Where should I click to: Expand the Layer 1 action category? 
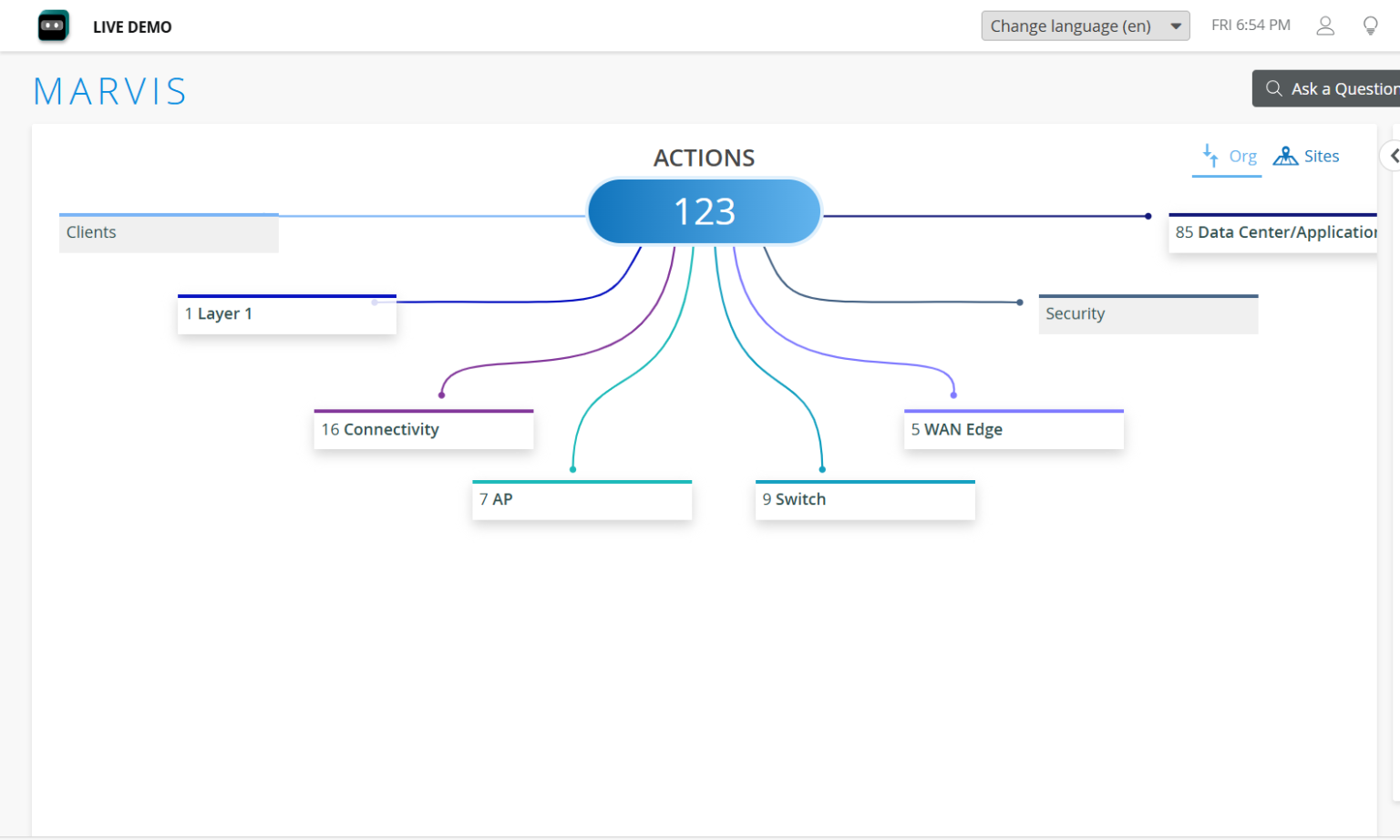point(286,314)
